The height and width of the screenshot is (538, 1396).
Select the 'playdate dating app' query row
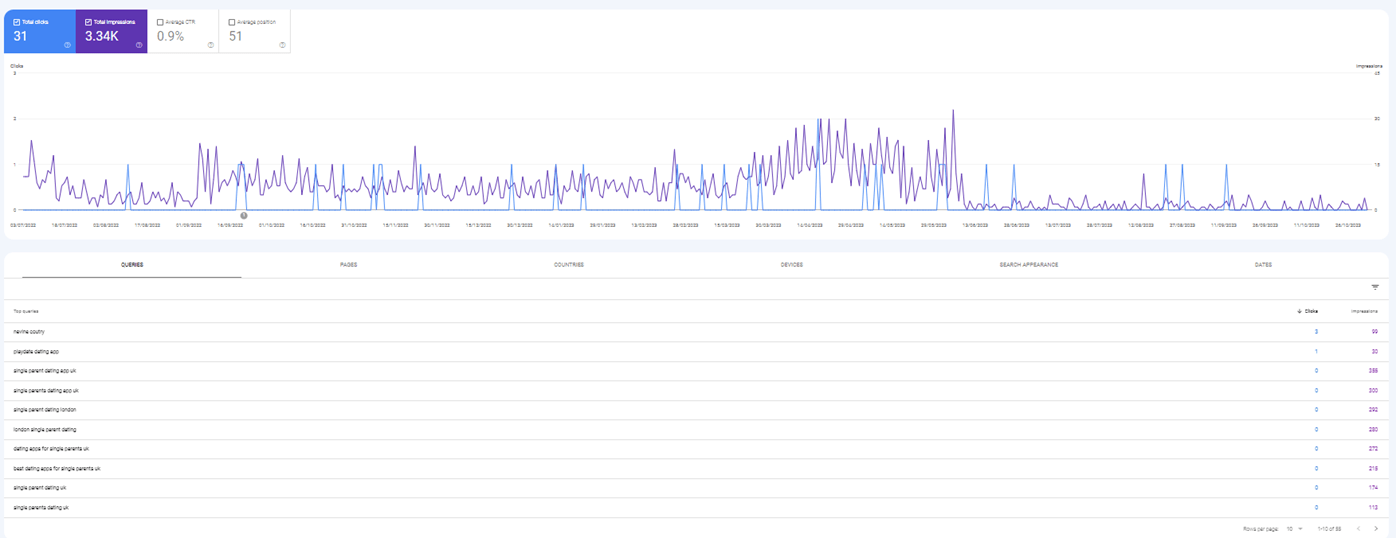(x=36, y=351)
